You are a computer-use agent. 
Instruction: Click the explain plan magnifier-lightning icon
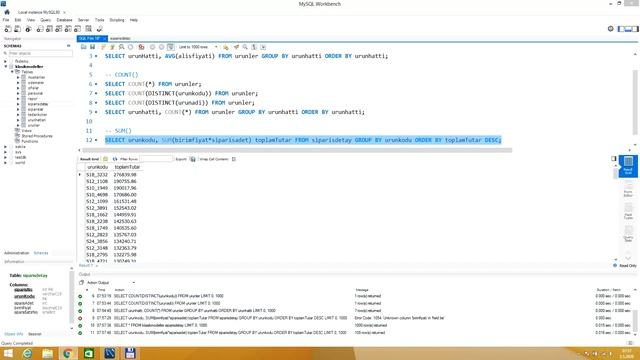pyautogui.click(x=122, y=47)
